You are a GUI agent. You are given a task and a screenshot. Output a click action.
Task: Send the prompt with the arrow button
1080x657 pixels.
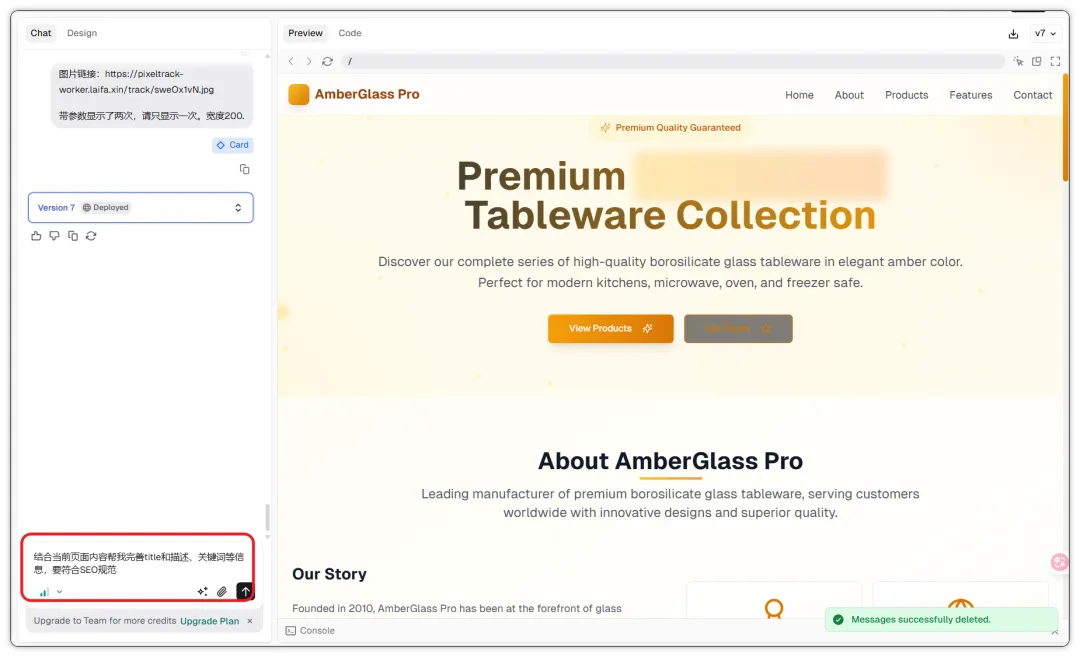[x=245, y=591]
